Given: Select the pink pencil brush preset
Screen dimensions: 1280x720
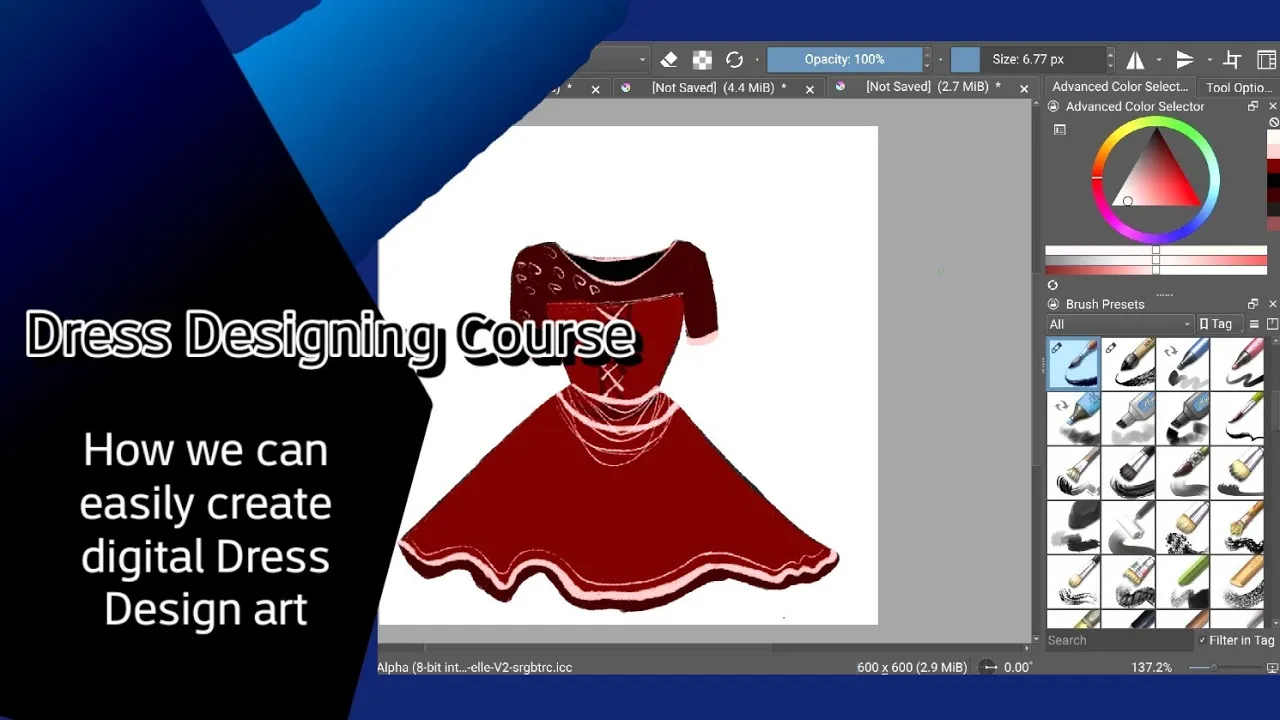Looking at the screenshot, I should [1238, 363].
